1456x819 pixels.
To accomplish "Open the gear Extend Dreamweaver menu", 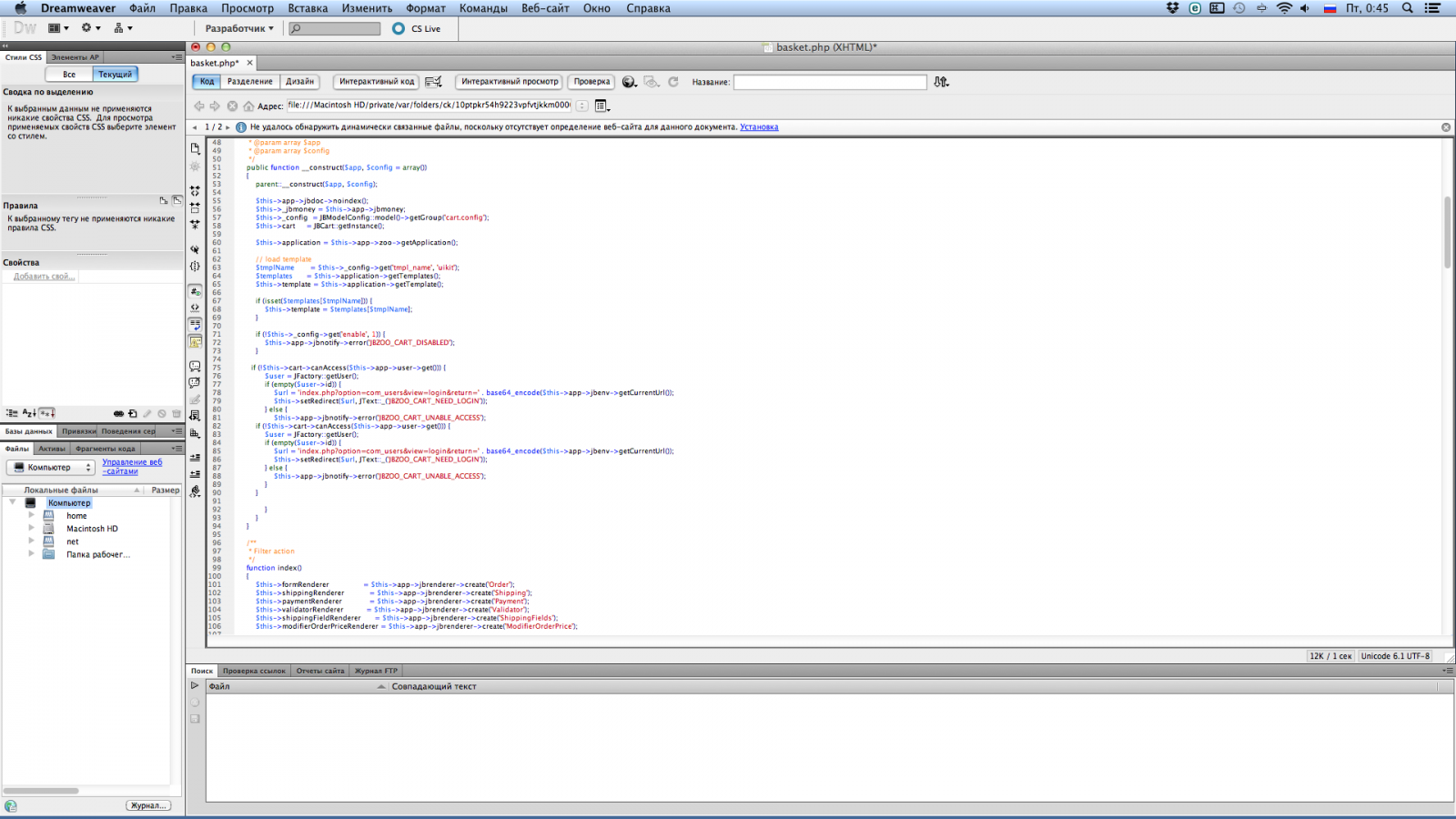I will coord(90,28).
